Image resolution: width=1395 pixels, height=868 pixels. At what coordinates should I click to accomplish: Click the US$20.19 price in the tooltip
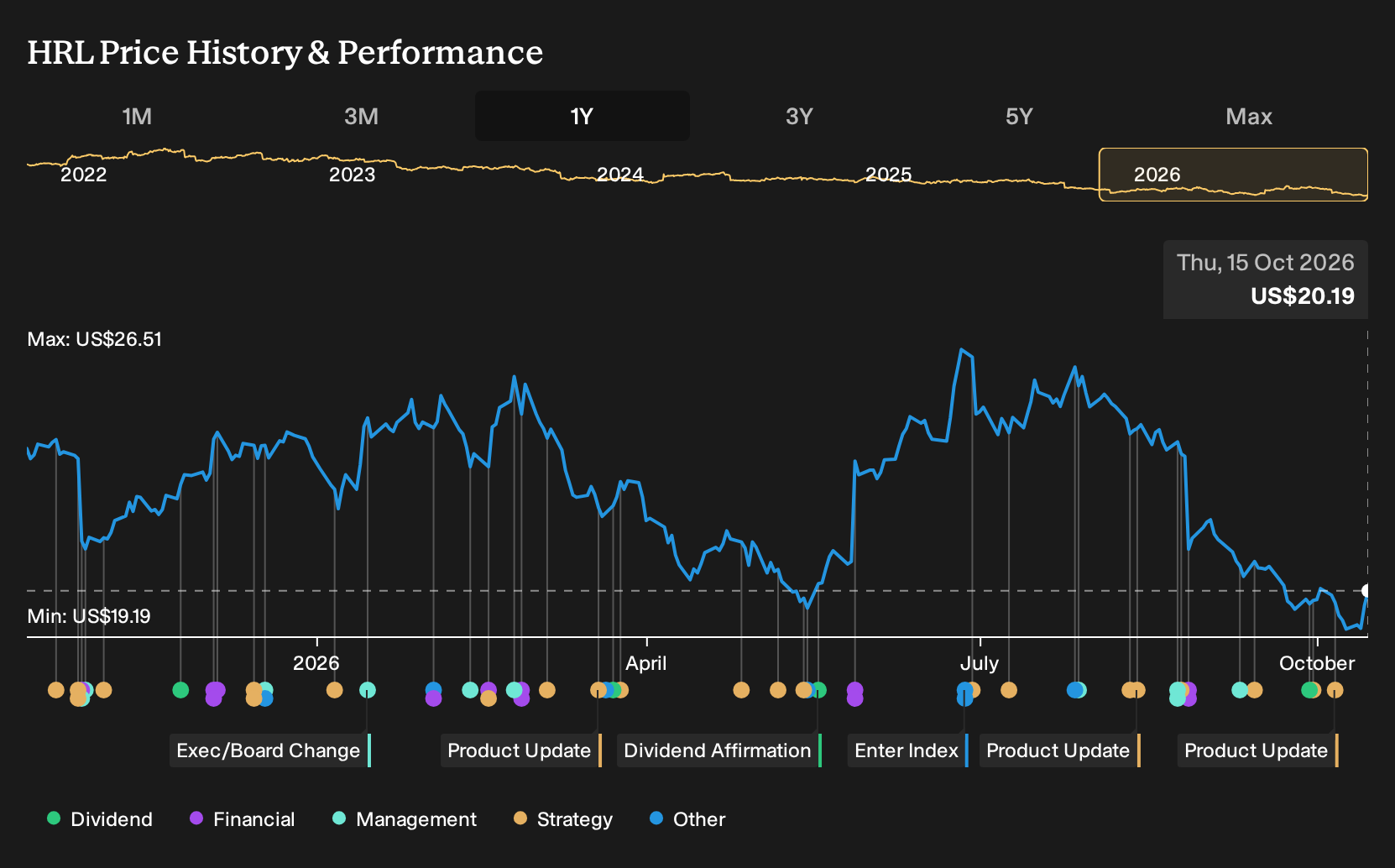coord(1303,296)
